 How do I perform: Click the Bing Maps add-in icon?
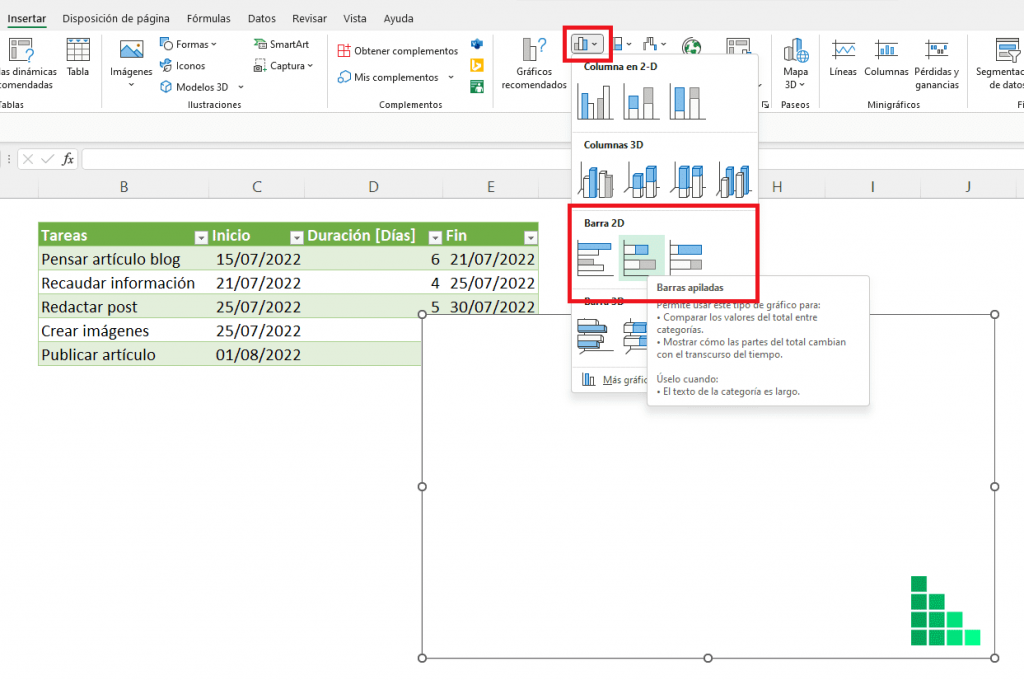click(477, 65)
